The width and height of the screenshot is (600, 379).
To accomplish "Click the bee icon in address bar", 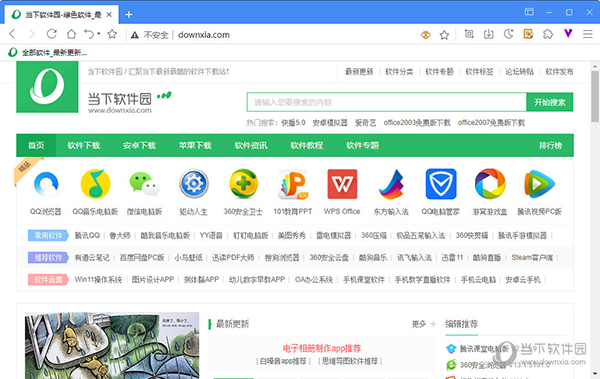I will (426, 35).
